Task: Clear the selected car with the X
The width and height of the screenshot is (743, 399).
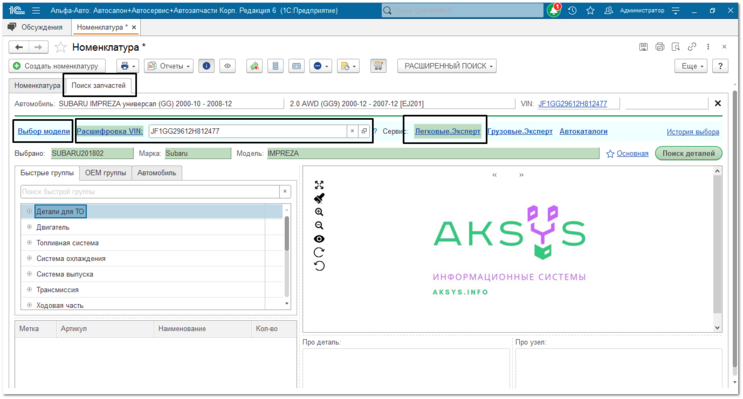Action: [717, 103]
